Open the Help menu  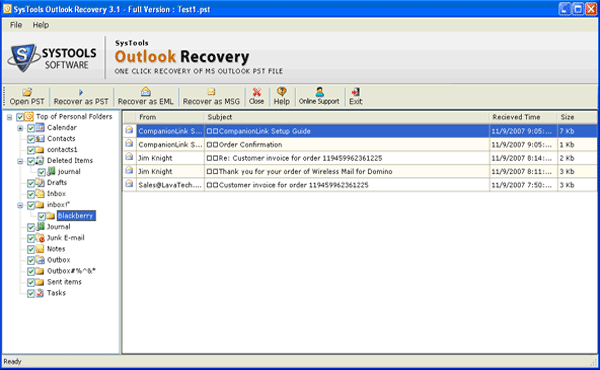[x=41, y=25]
